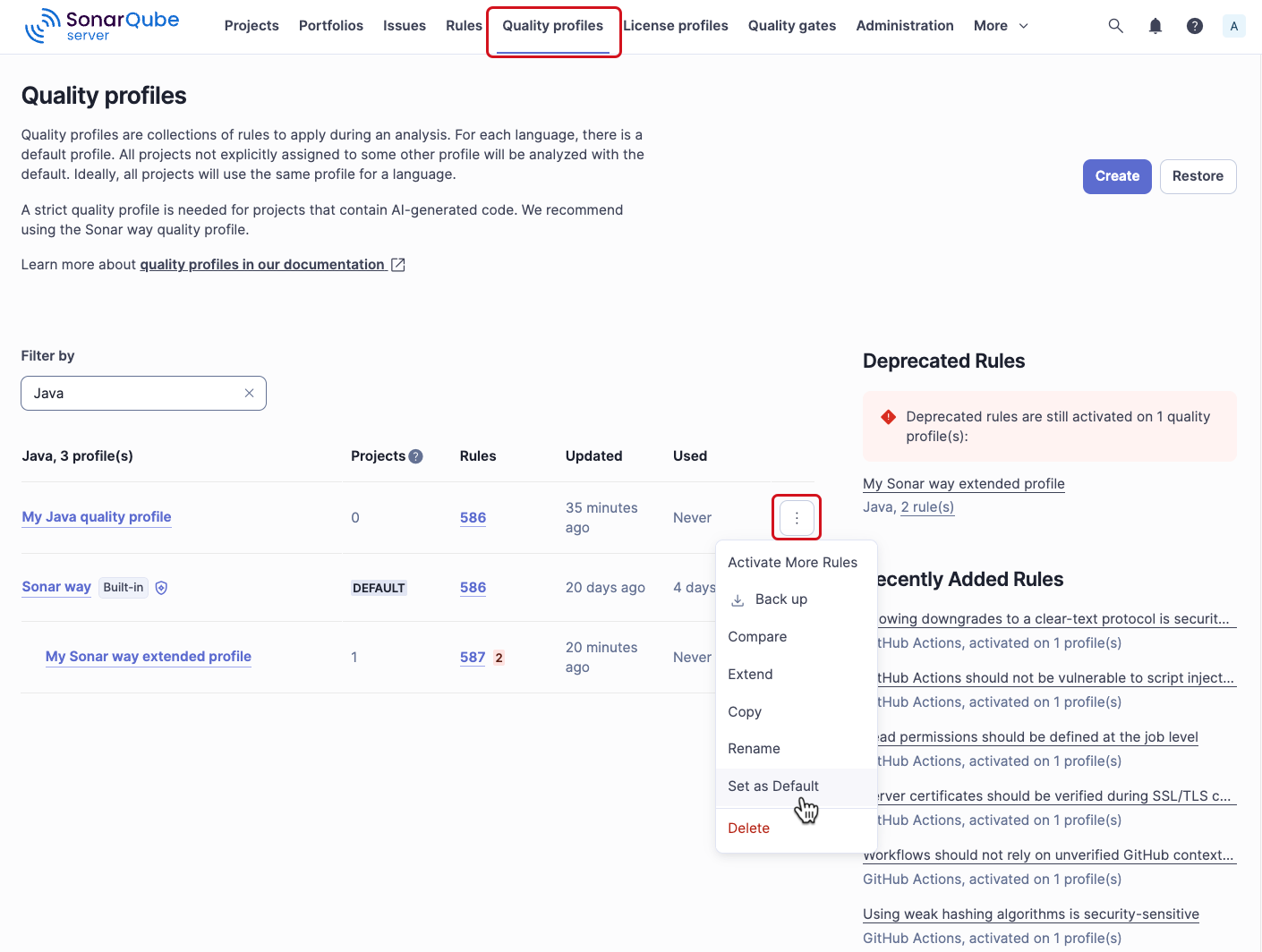1262x952 pixels.
Task: Open the 2 rule(s) deprecated link
Action: pyautogui.click(x=927, y=507)
